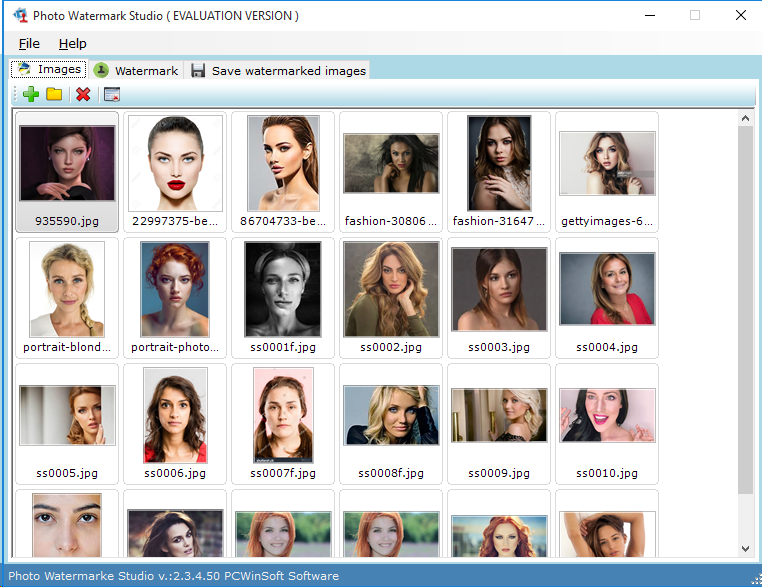762x587 pixels.
Task: Click the red X remove image icon
Action: pos(83,94)
